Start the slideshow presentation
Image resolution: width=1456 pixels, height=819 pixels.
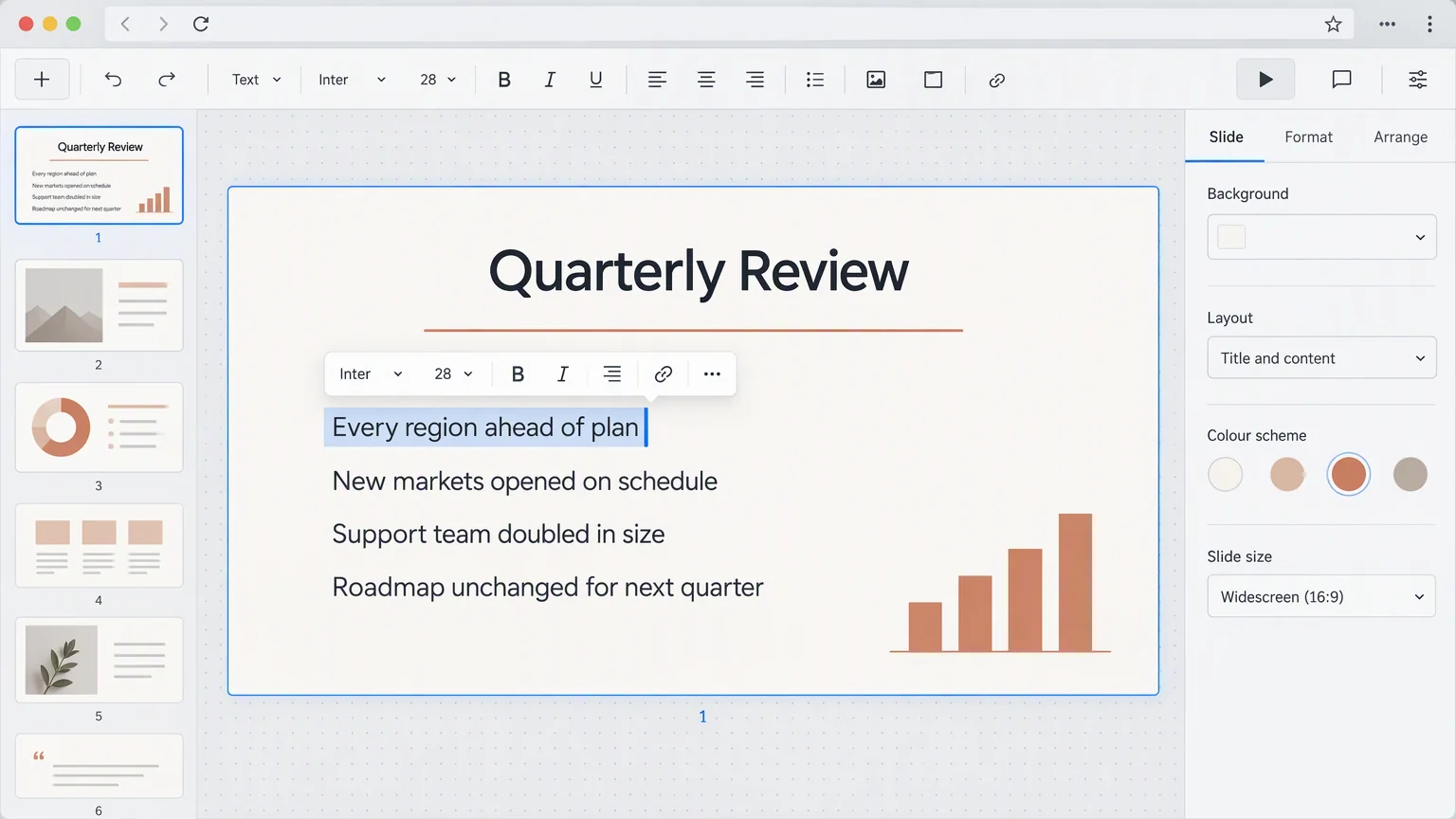pos(1265,80)
